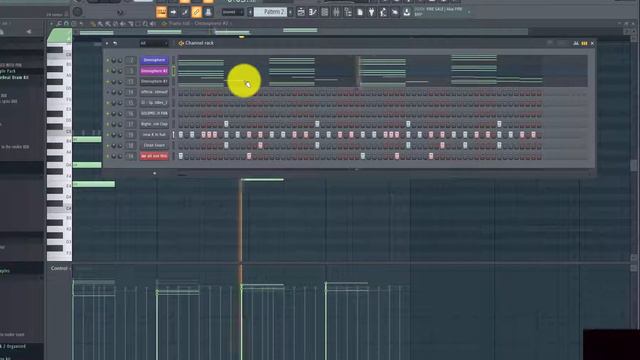Click the plug-shaped icon right of the document icon
The width and height of the screenshot is (640, 360).
point(371,12)
